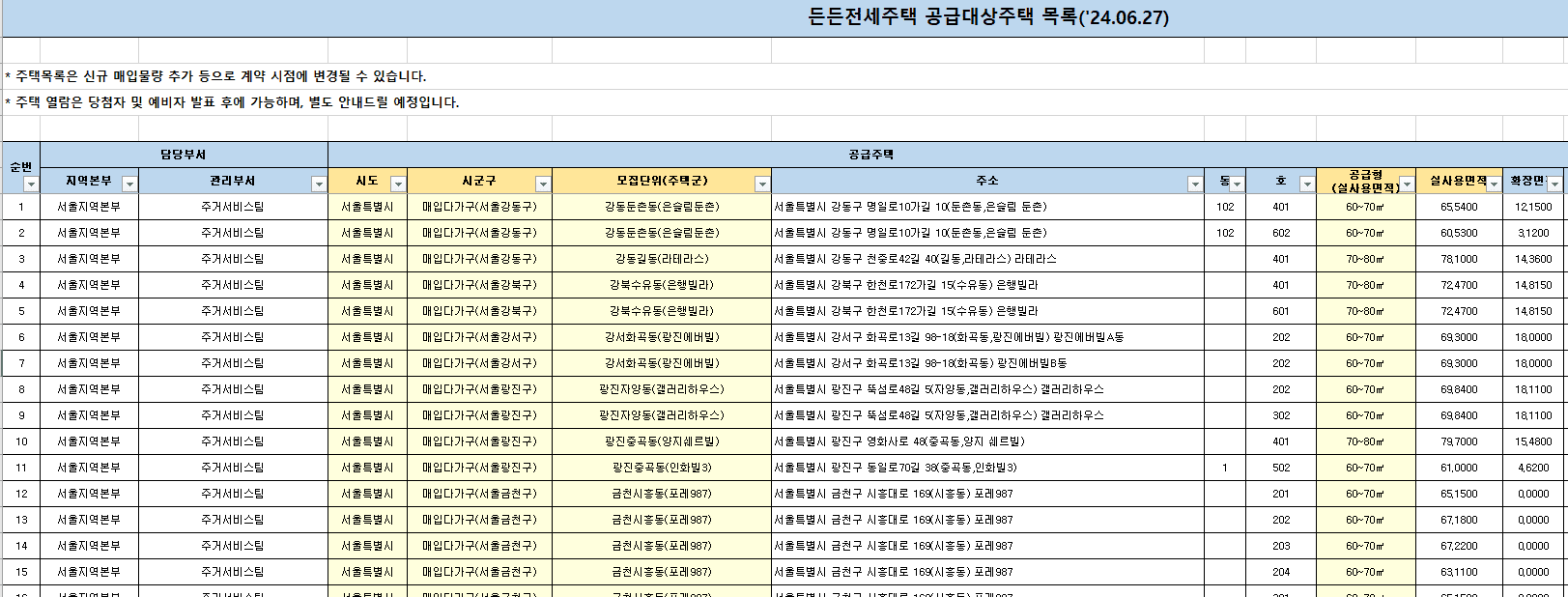The width and height of the screenshot is (1568, 597).
Task: Select row 6 강서화곡동(광진에버빌) cell
Action: click(662, 337)
